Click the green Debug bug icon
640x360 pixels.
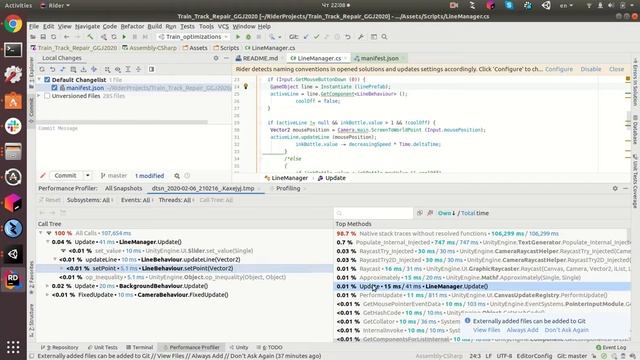[x=248, y=37]
